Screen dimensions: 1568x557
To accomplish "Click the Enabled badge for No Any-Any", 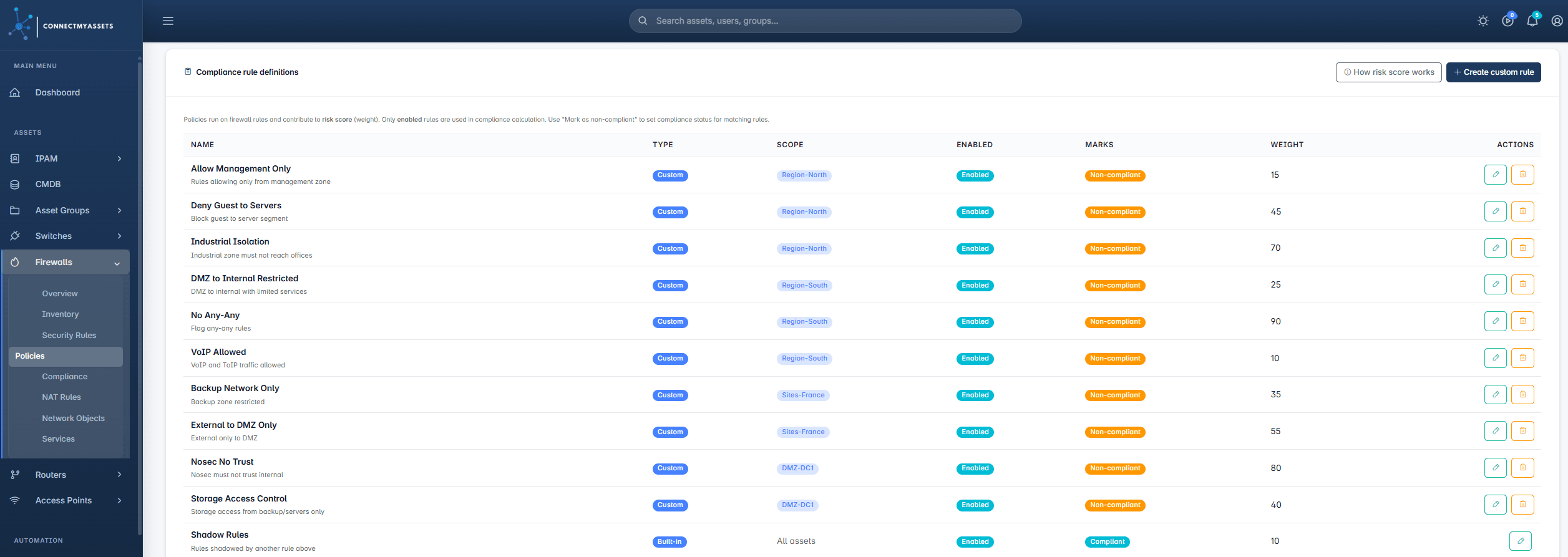I will pos(975,322).
